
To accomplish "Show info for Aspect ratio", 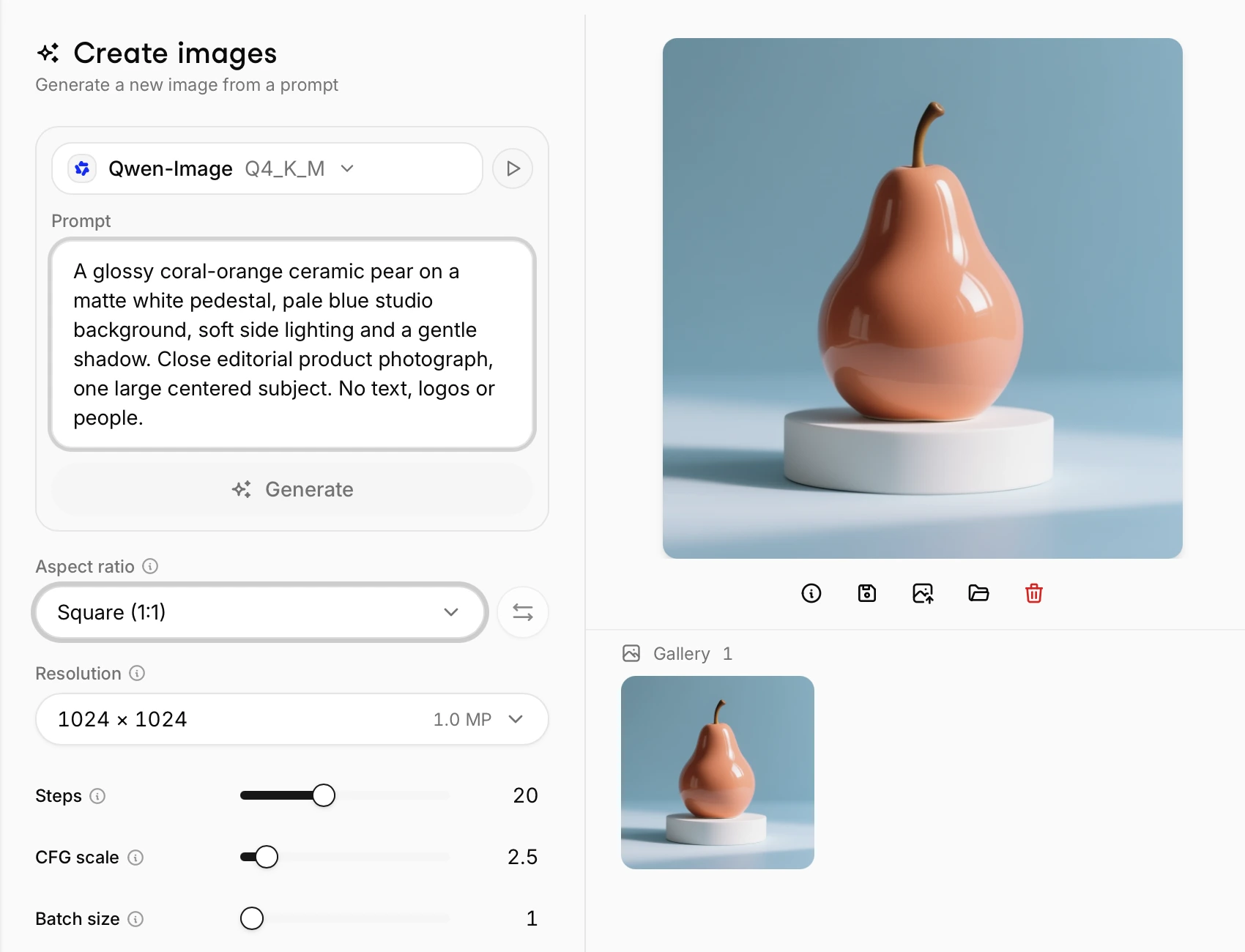I will 150,566.
